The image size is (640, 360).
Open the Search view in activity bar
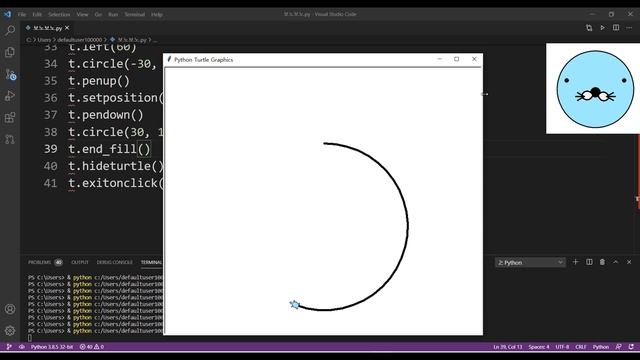[10, 31]
